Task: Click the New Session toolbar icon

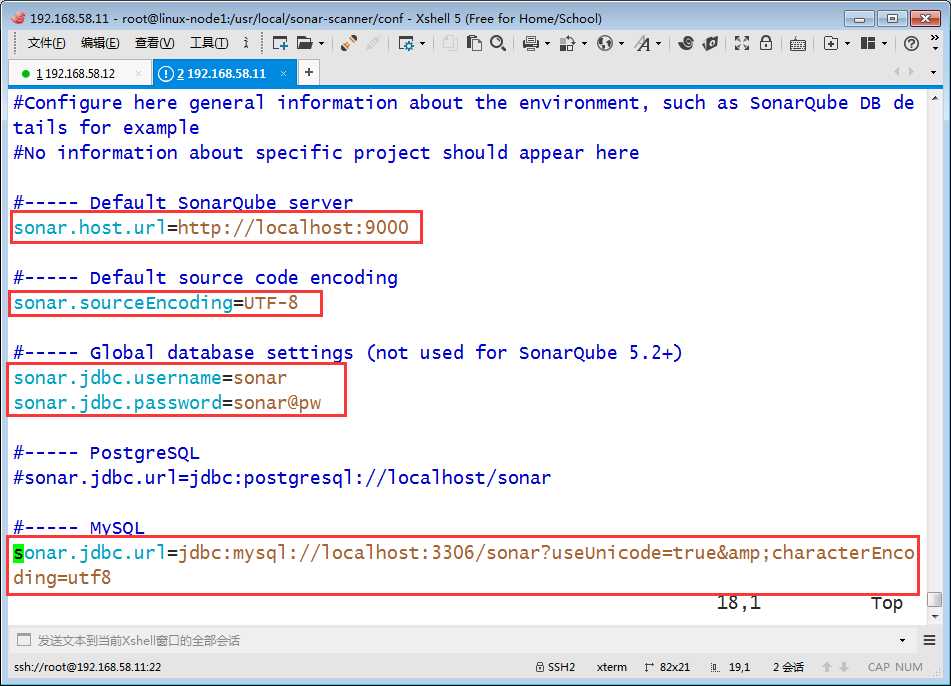Action: point(280,43)
